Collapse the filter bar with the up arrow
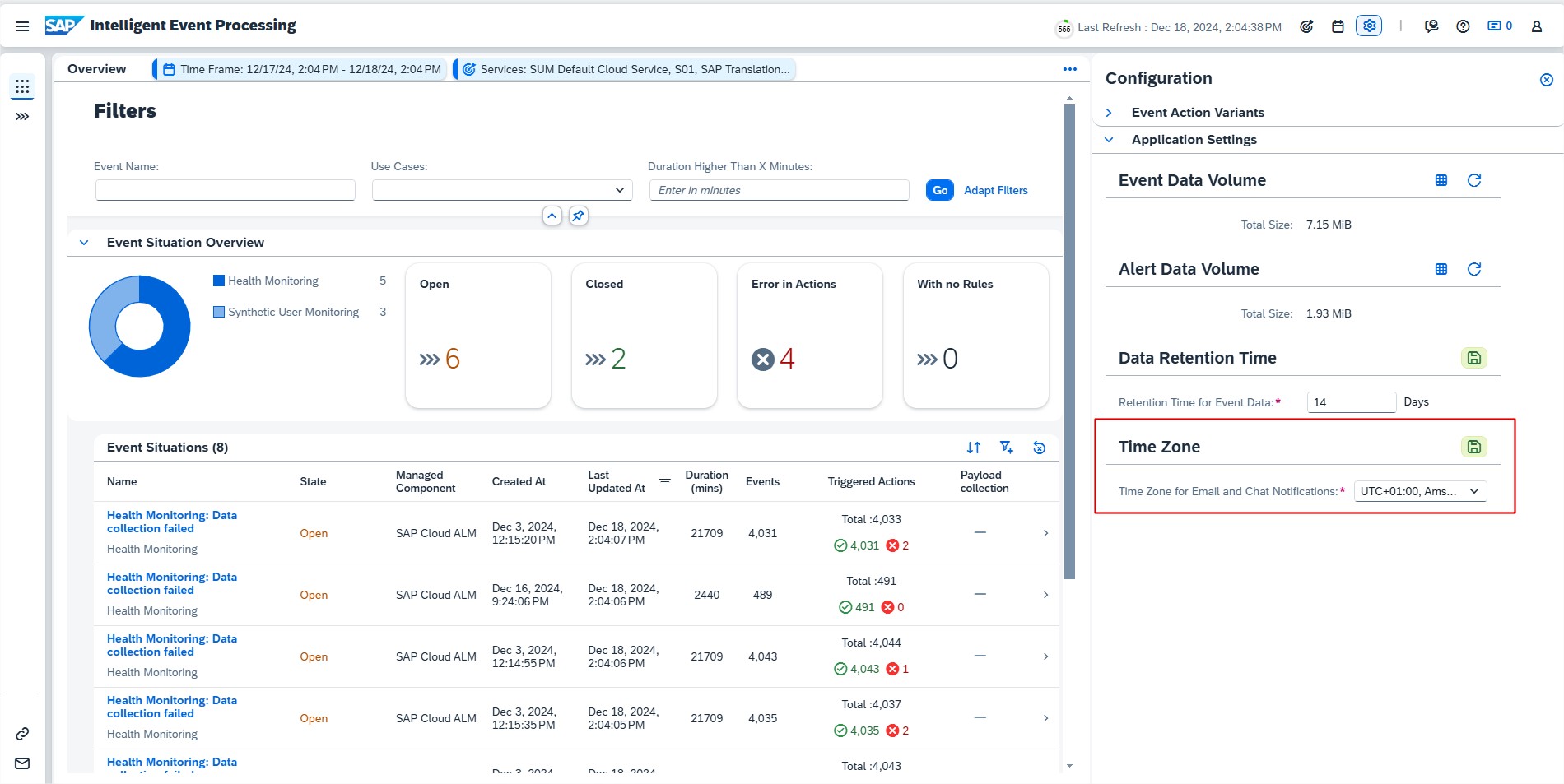 coord(552,216)
